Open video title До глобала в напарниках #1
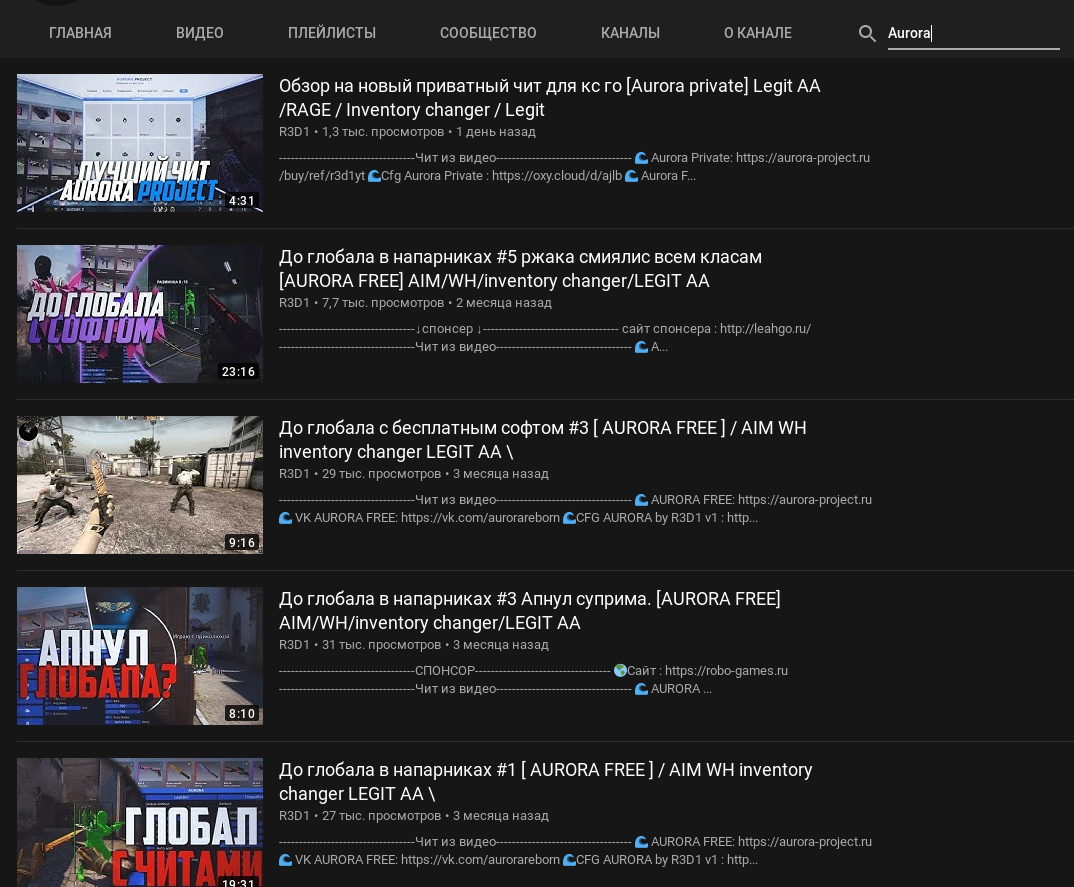 point(545,782)
